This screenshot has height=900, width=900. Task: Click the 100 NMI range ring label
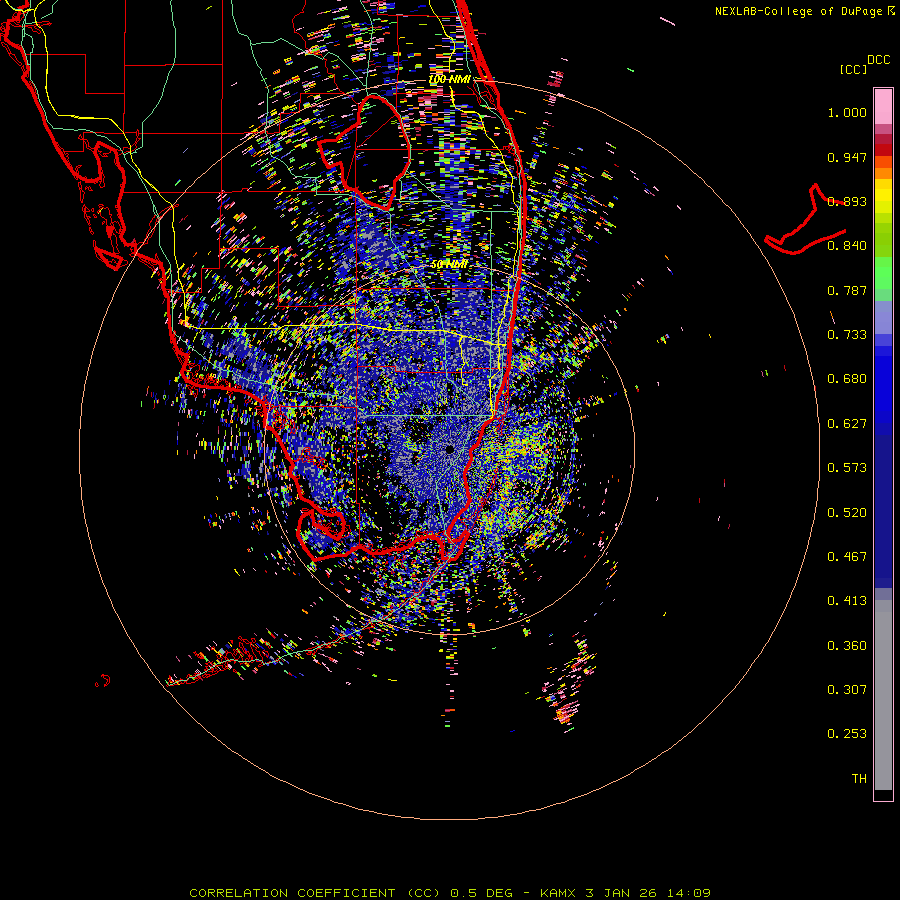tap(449, 79)
